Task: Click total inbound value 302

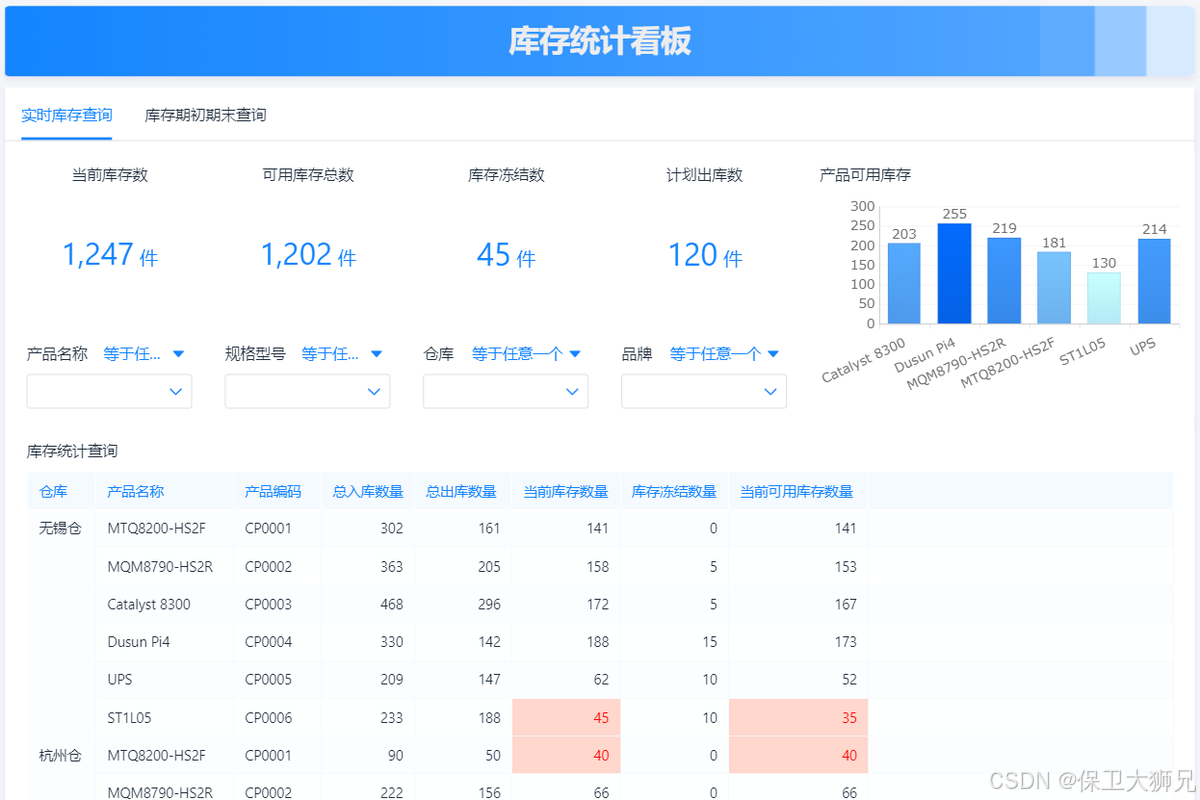Action: (391, 529)
